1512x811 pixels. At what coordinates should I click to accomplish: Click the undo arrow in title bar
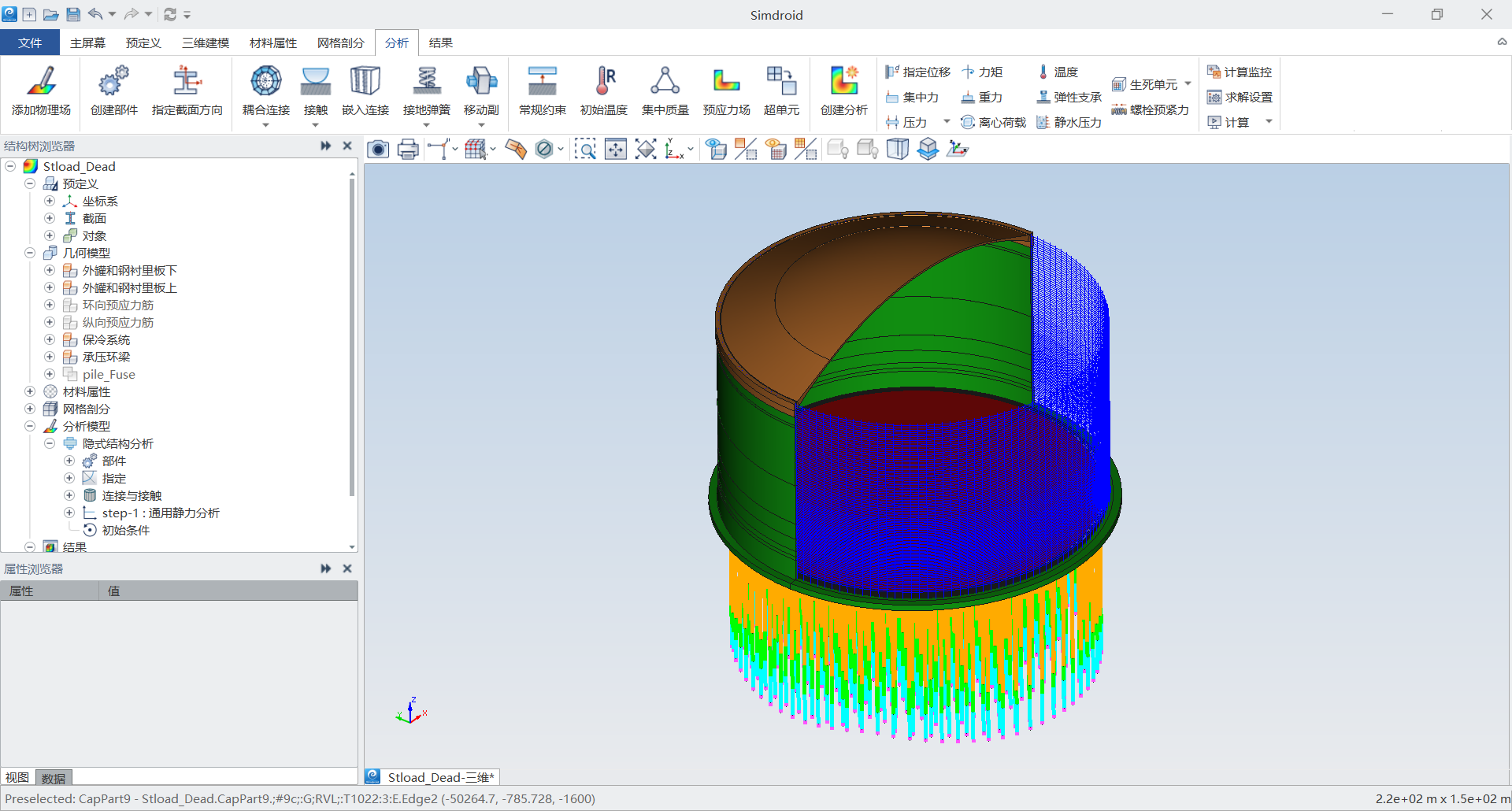click(x=94, y=14)
